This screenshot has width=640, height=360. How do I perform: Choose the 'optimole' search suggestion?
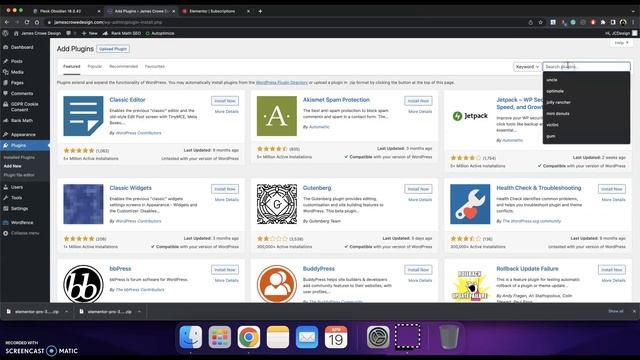[586, 91]
